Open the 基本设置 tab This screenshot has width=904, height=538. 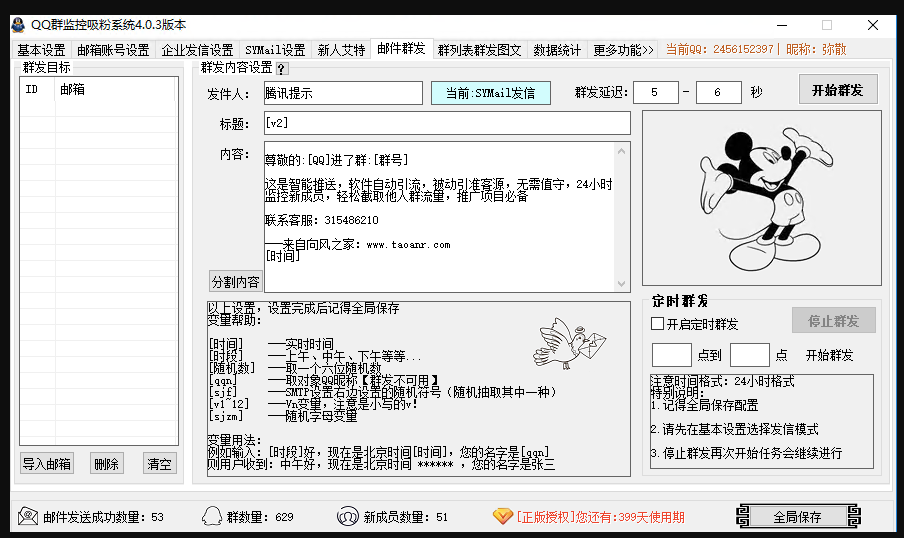[x=41, y=50]
